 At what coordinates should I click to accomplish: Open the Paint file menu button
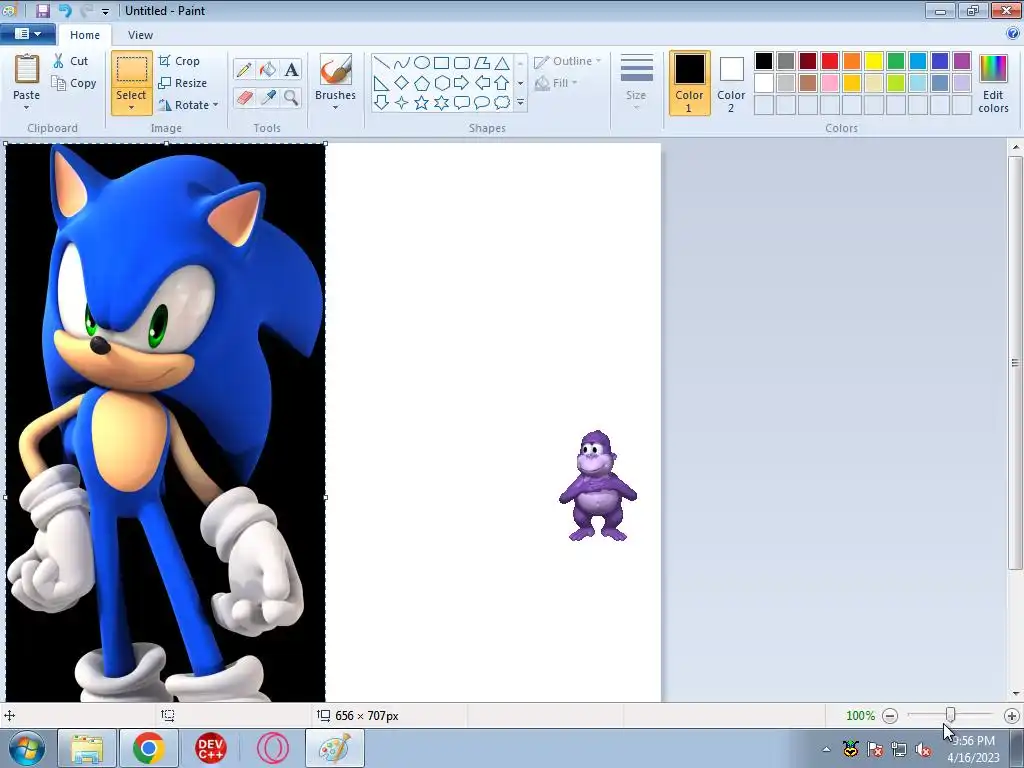(x=27, y=34)
